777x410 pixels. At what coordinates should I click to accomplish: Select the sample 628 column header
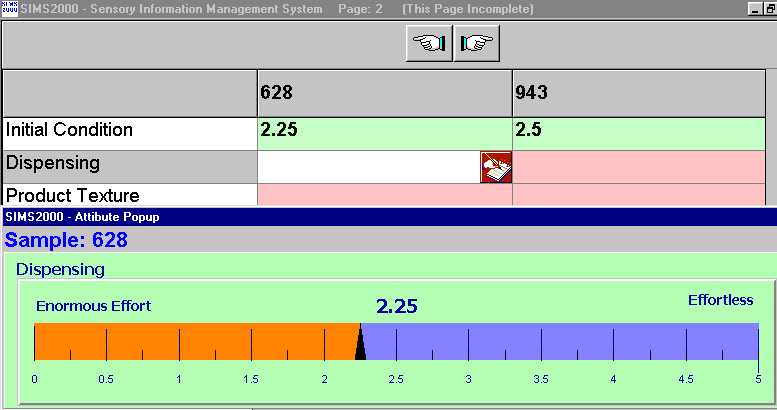[384, 93]
